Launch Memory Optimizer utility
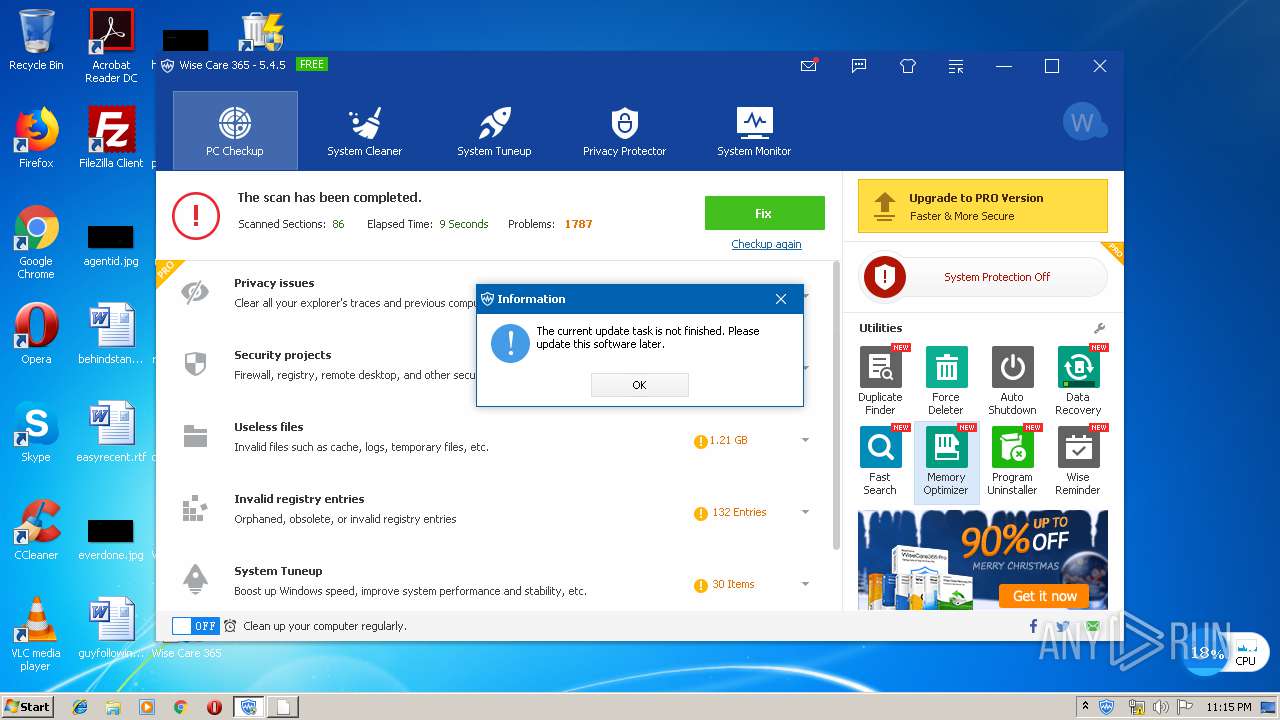The height and width of the screenshot is (720, 1280). [x=946, y=460]
